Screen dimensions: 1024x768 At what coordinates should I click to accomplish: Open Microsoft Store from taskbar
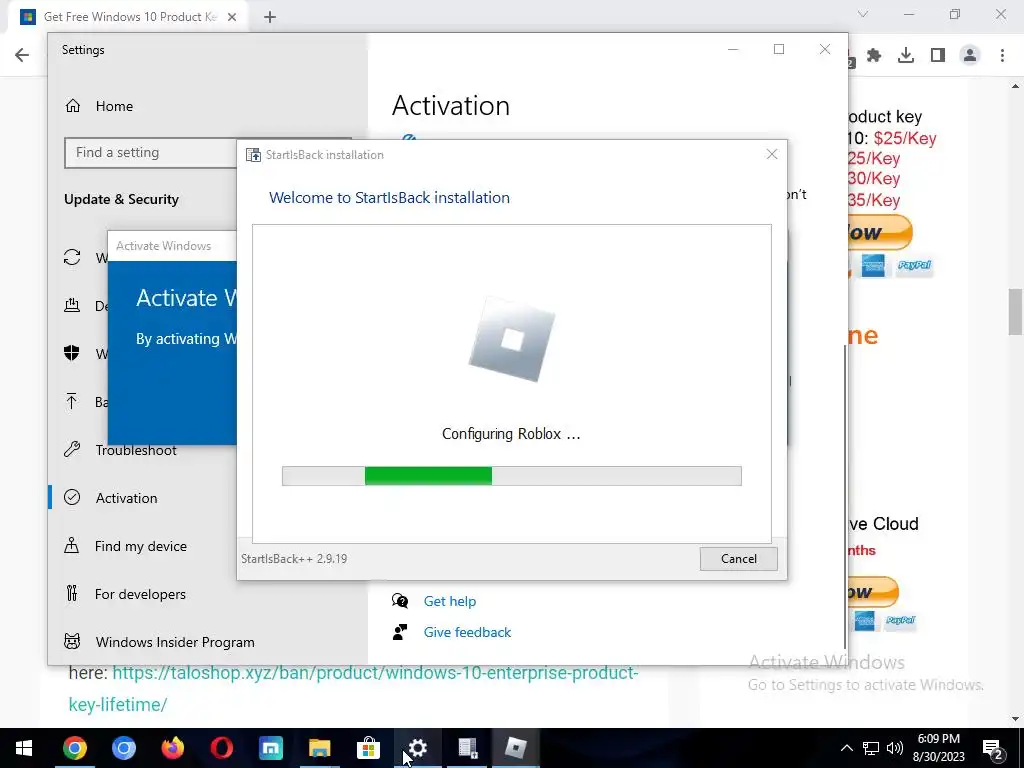[x=368, y=748]
